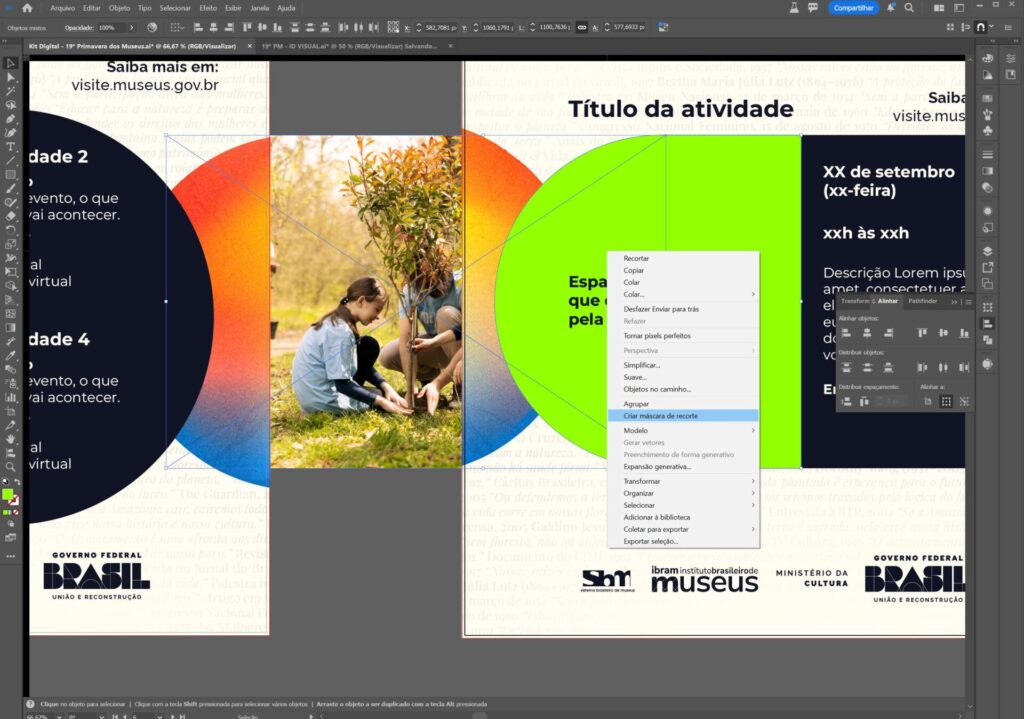Select the Type tool in left toolbar
Viewport: 1024px width, 719px height.
click(x=11, y=146)
